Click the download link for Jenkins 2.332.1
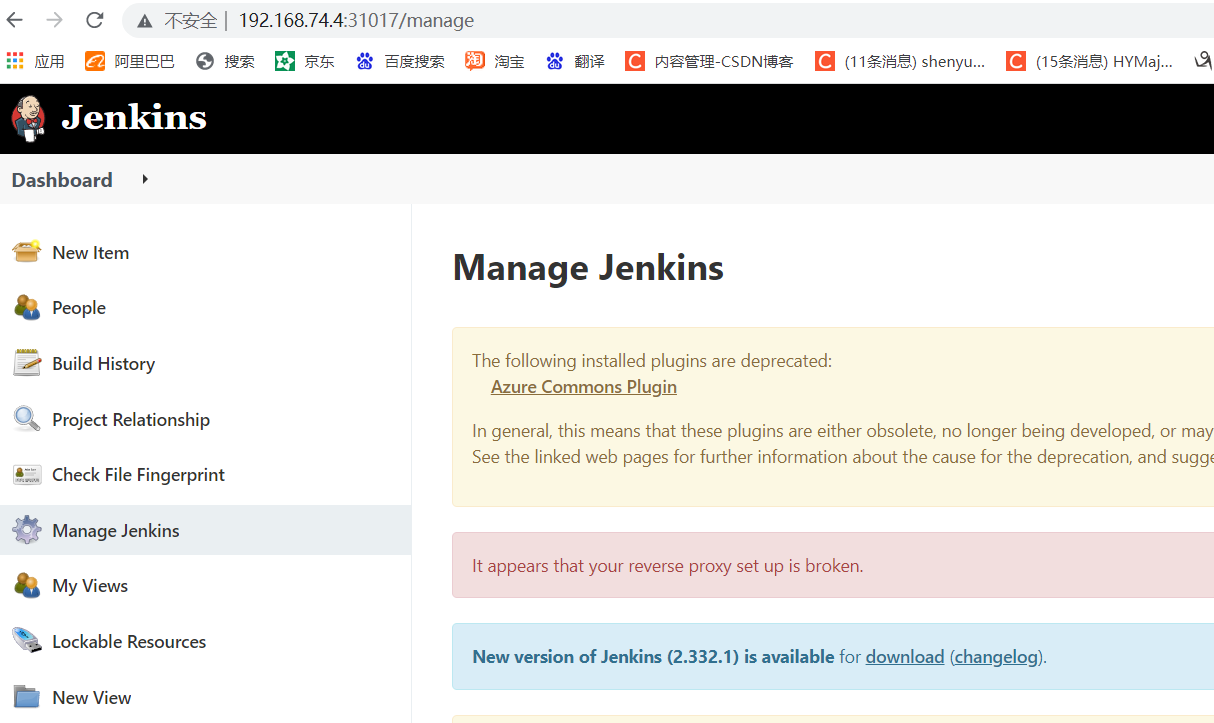Screen dimensions: 1214x723 point(904,656)
